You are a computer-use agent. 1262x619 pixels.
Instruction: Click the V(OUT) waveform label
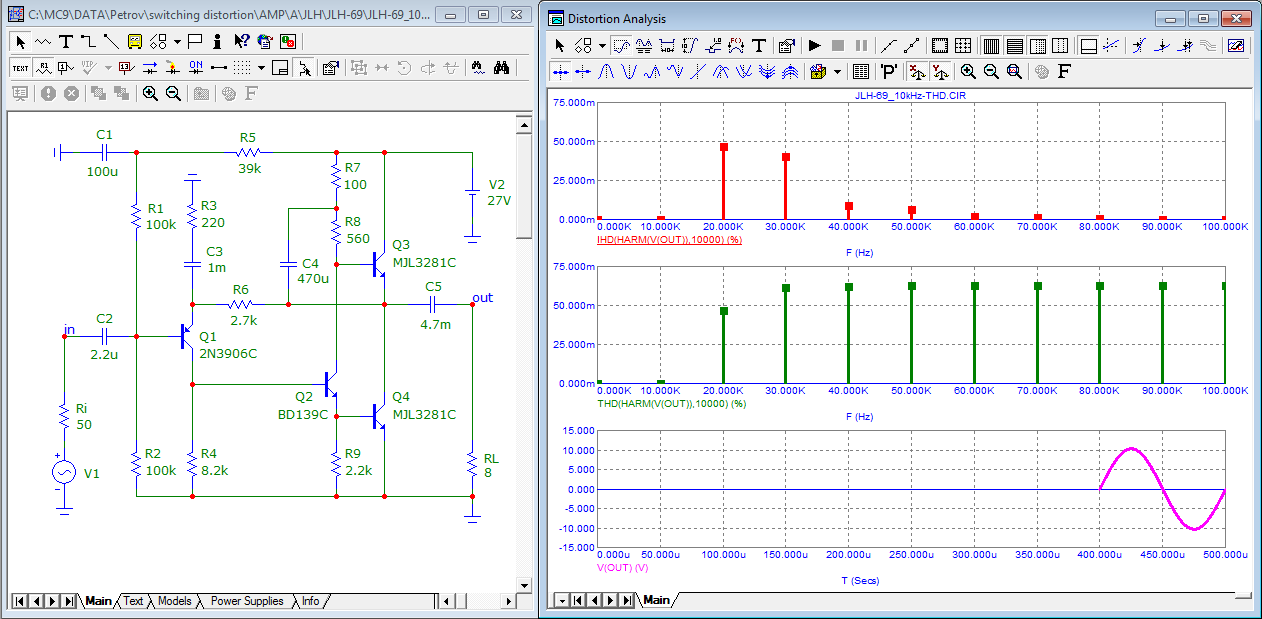623,567
